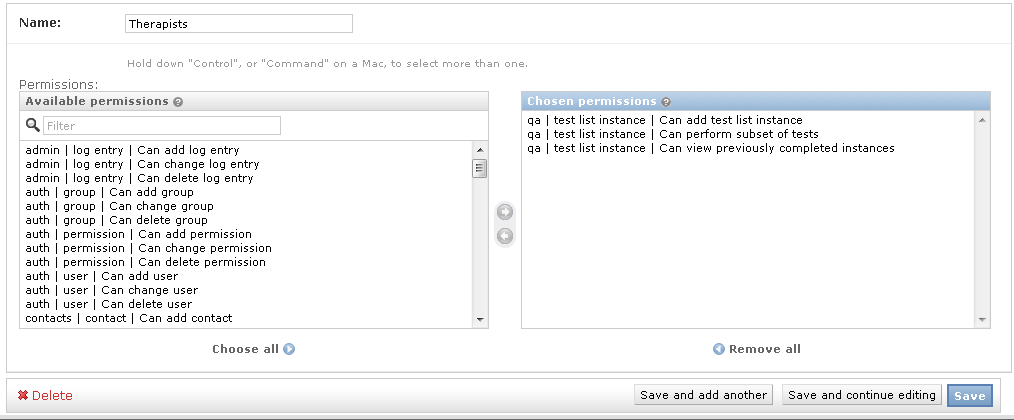Click the blue Save button

(x=969, y=395)
